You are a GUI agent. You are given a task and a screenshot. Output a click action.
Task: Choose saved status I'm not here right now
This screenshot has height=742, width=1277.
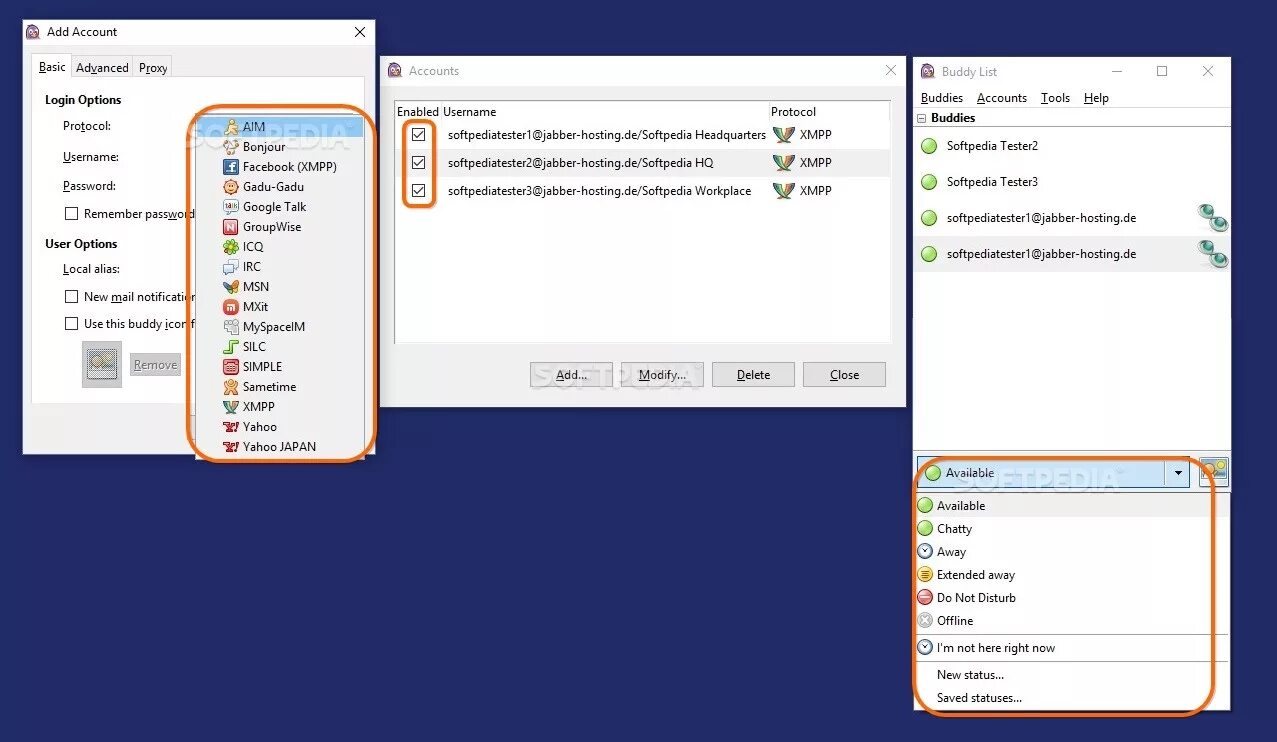[x=1071, y=648]
